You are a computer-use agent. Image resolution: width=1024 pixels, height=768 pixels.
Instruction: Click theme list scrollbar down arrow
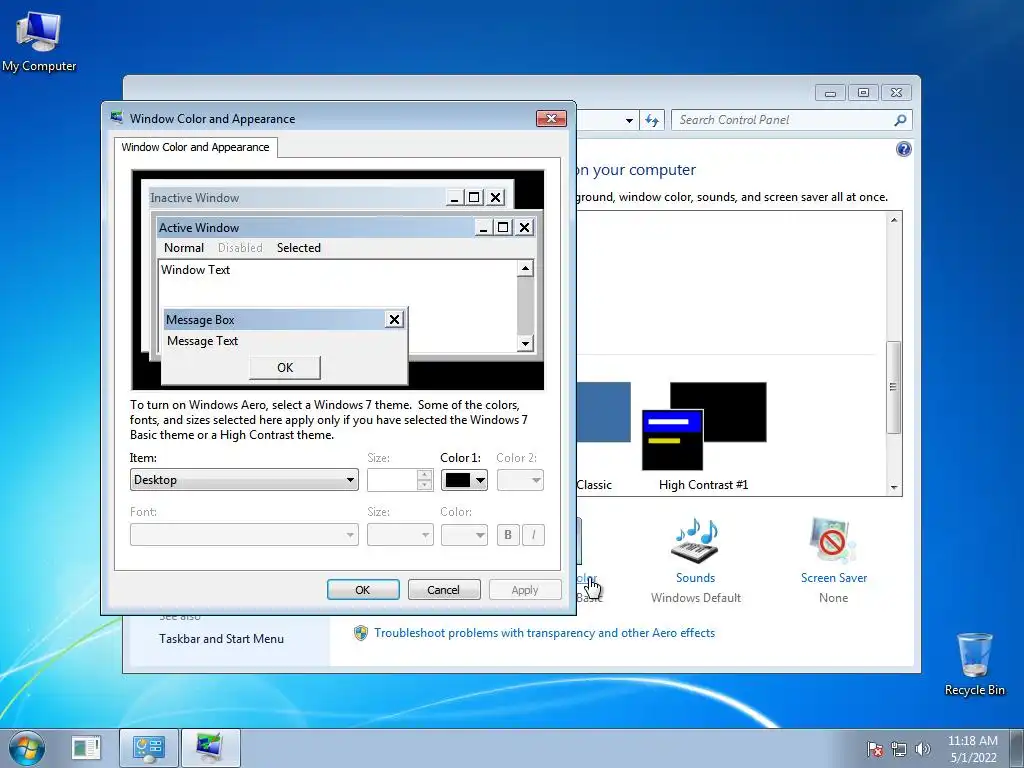pyautogui.click(x=894, y=488)
